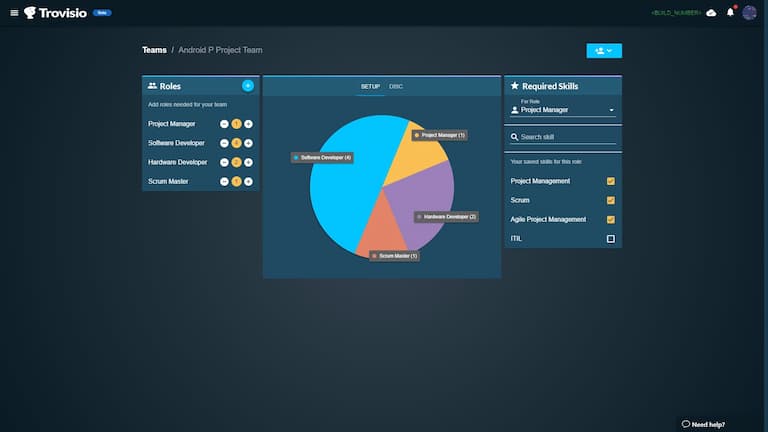Screen dimensions: 768x432
Task: Select the SETUP tab
Action: click(x=370, y=87)
